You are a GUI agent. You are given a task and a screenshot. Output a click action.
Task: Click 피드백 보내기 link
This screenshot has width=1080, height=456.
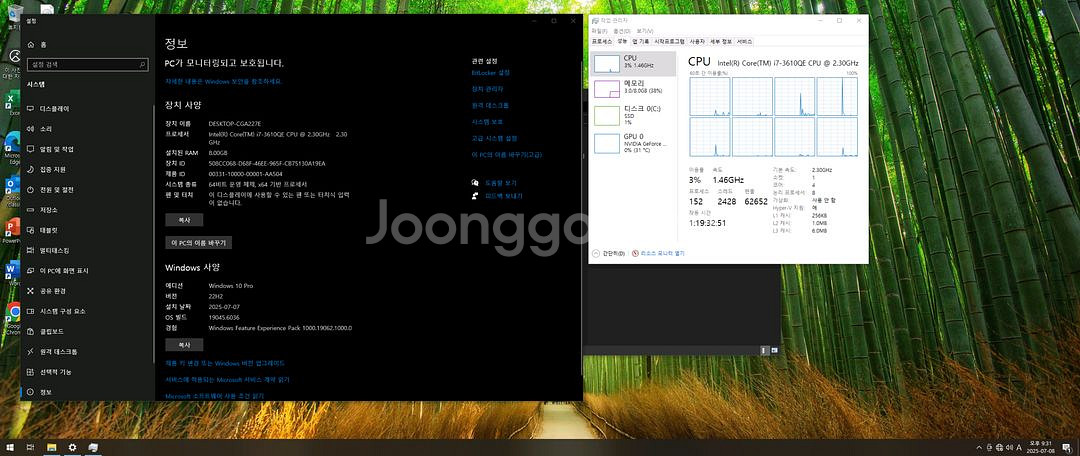(503, 196)
